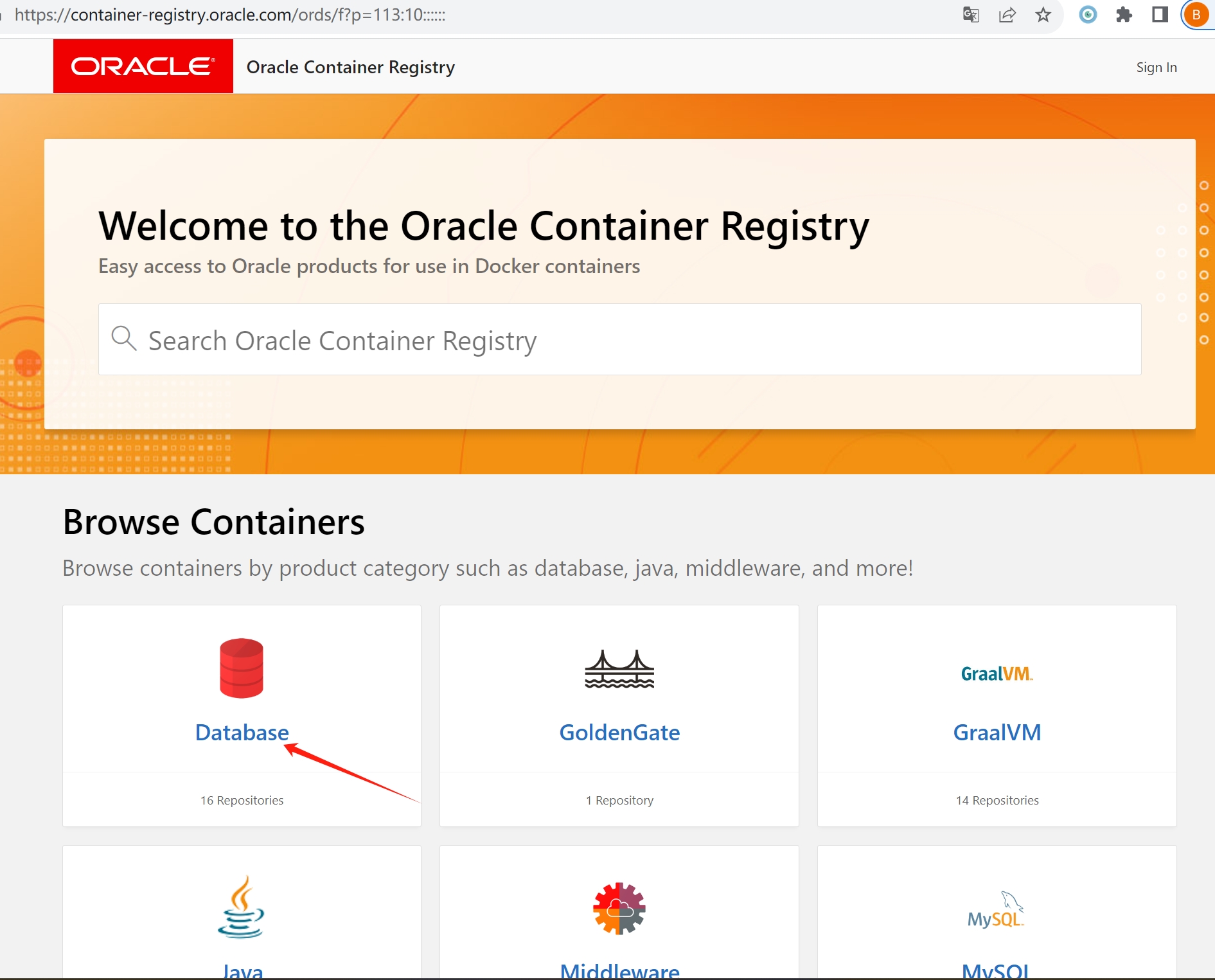1215x980 pixels.
Task: Click the Sign In link
Action: click(1157, 67)
